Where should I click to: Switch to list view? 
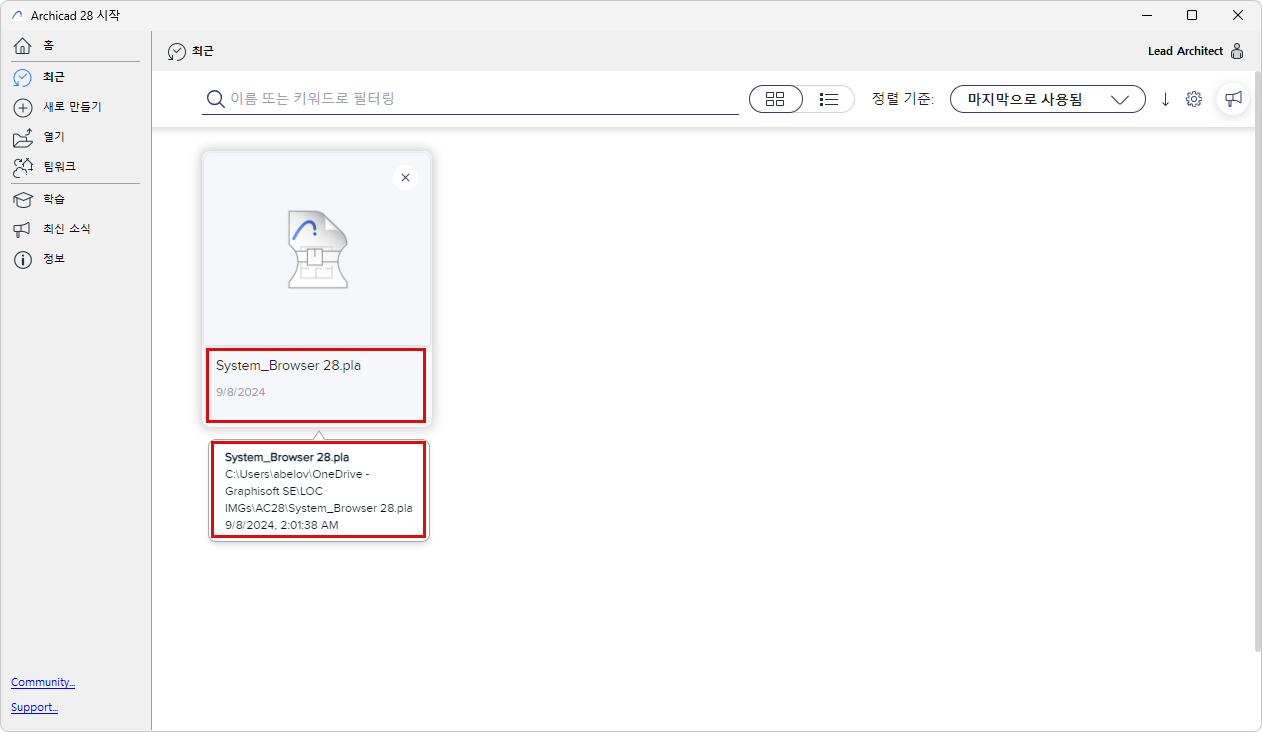(x=828, y=99)
